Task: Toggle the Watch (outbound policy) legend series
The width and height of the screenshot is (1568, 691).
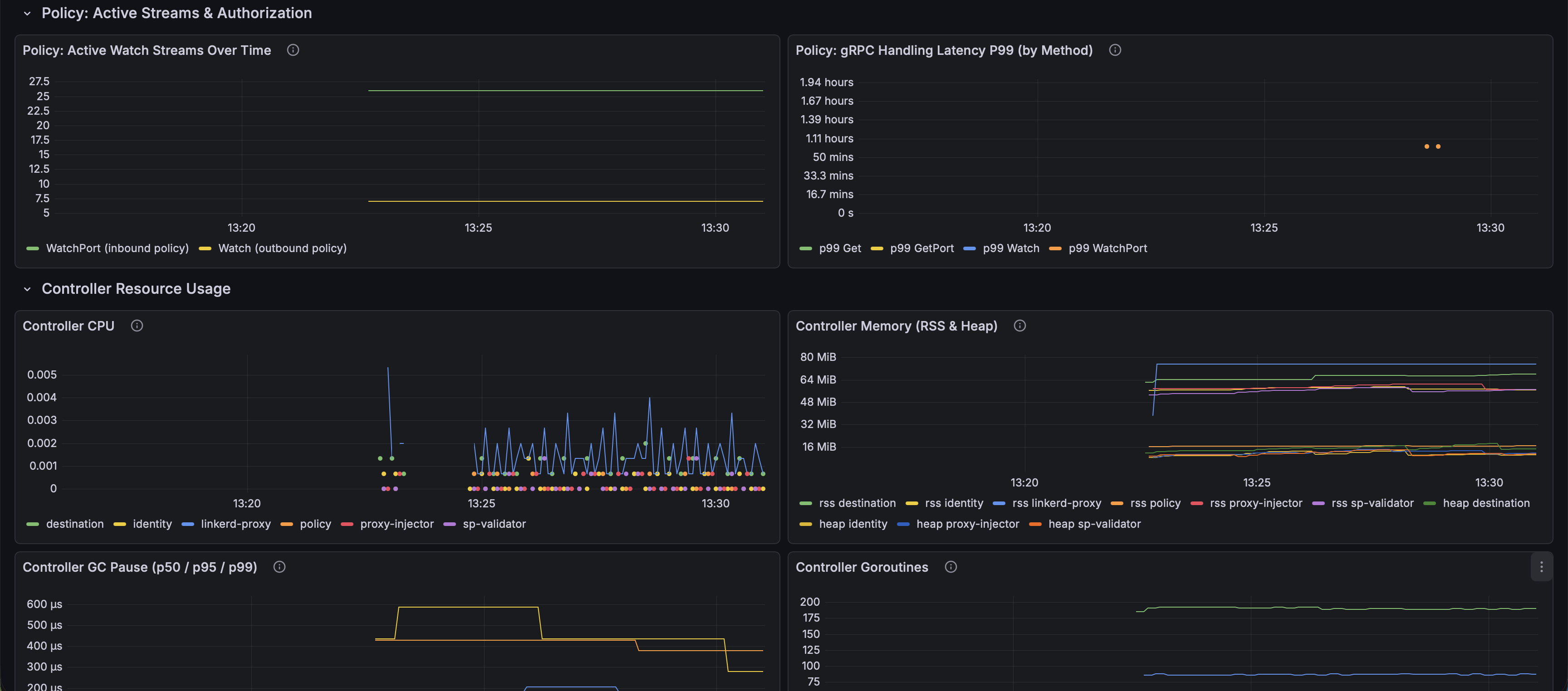Action: [x=283, y=248]
